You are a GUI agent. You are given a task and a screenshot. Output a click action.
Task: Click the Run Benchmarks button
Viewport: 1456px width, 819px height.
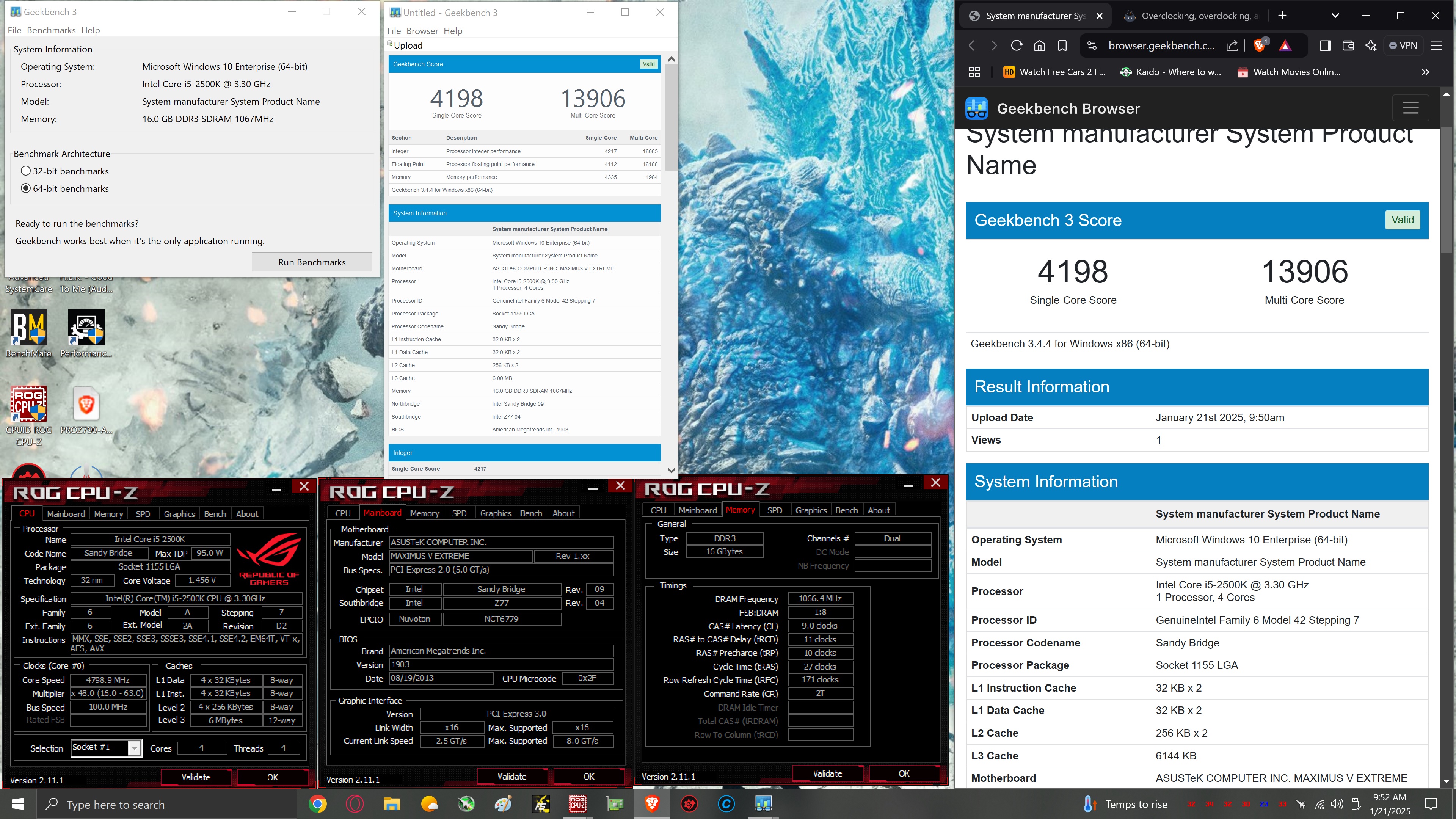point(312,262)
